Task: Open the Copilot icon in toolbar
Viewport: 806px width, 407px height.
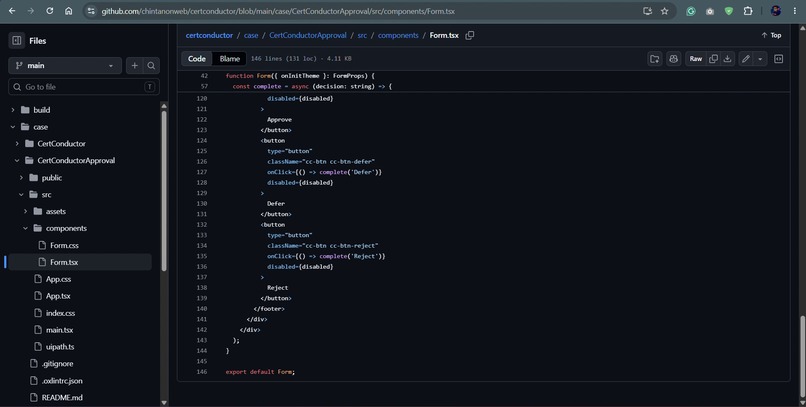Action: 673,59
